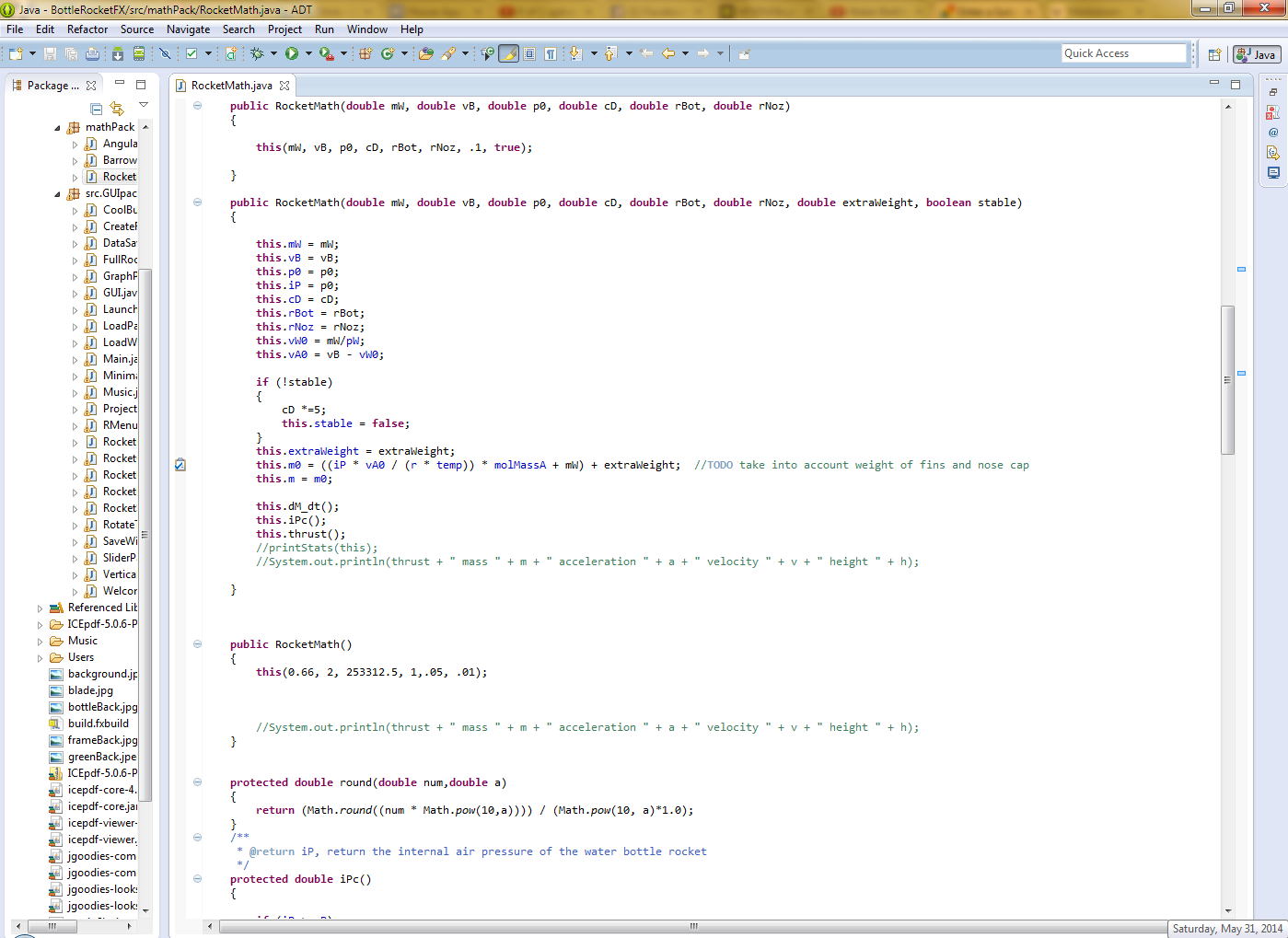Select the RocketMath.java editor tab
The image size is (1288, 938).
pyautogui.click(x=232, y=86)
